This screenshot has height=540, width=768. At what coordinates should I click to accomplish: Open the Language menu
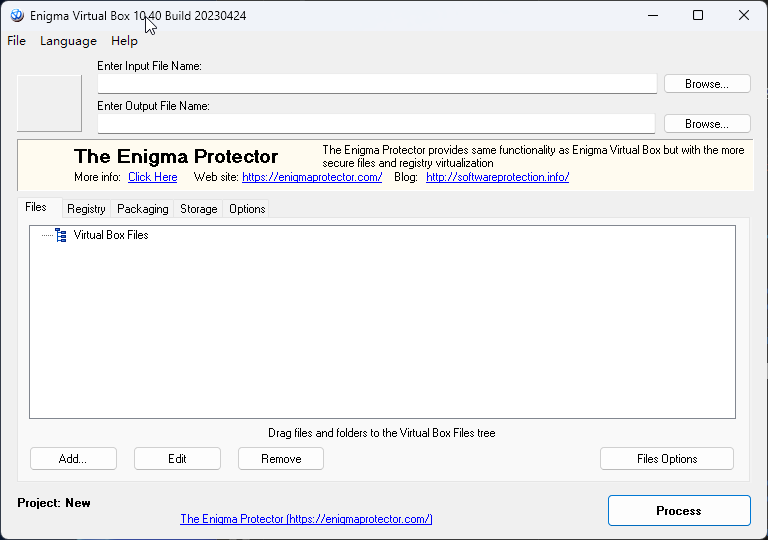(68, 41)
